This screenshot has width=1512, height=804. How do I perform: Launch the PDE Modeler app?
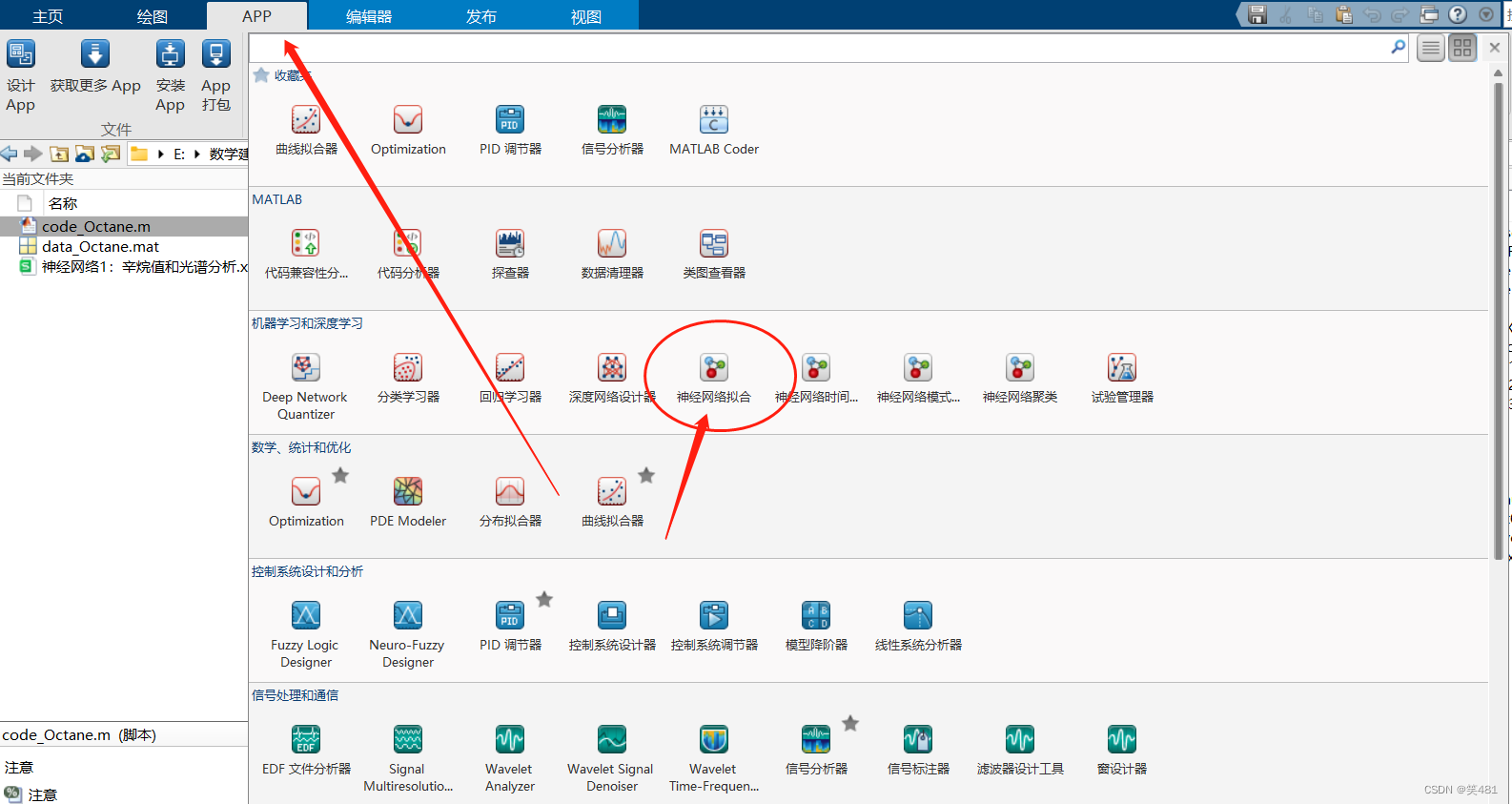point(408,503)
